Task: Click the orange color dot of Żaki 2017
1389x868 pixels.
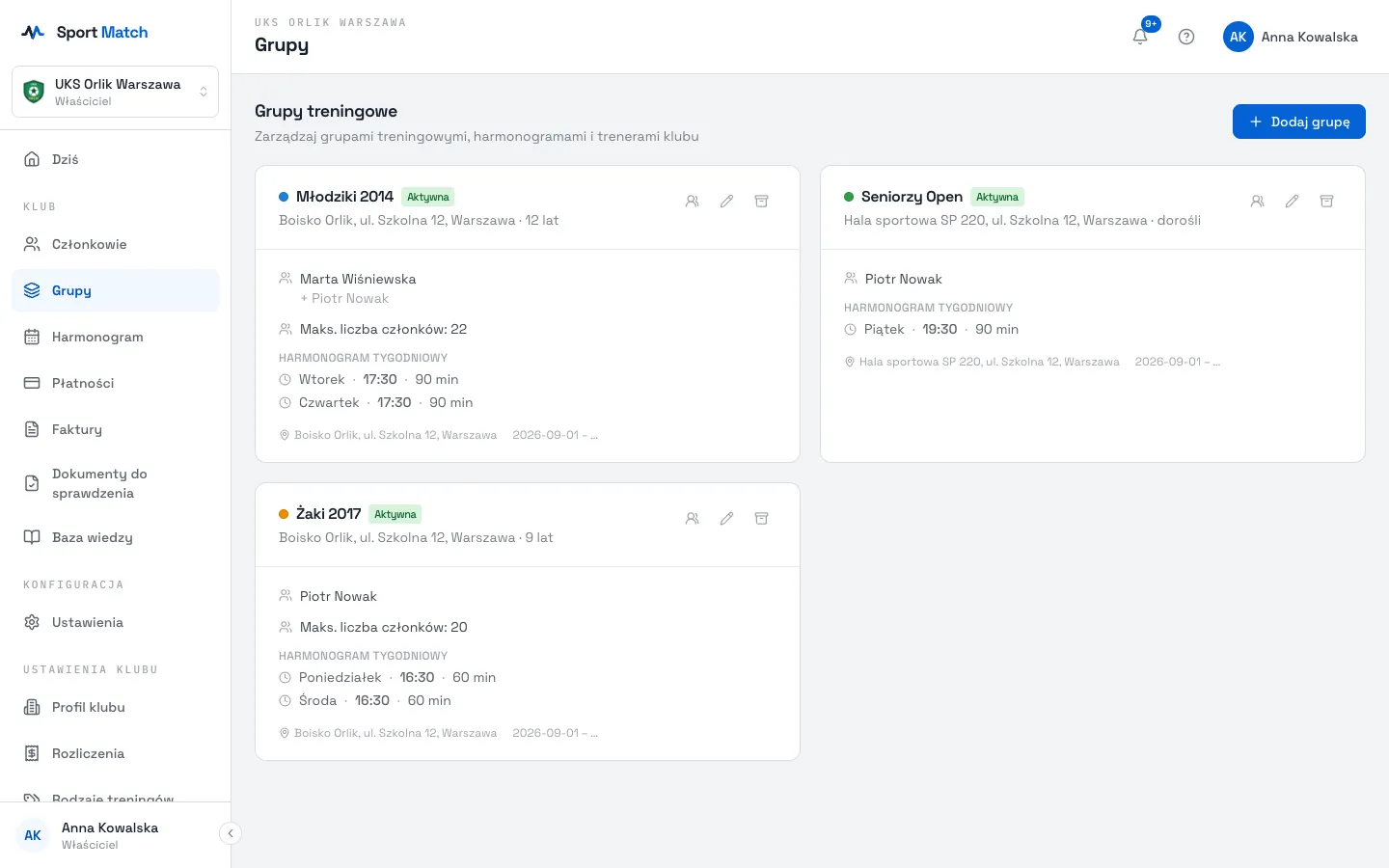Action: pyautogui.click(x=284, y=514)
